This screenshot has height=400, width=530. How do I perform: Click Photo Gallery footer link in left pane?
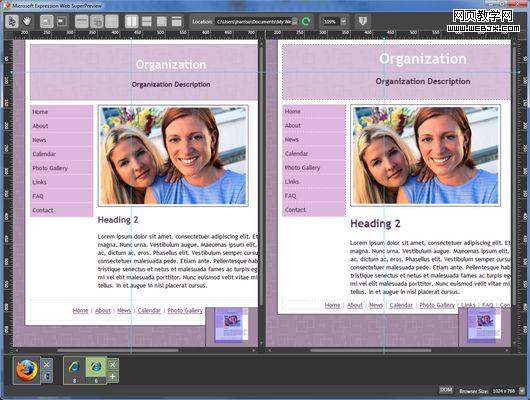click(x=185, y=311)
